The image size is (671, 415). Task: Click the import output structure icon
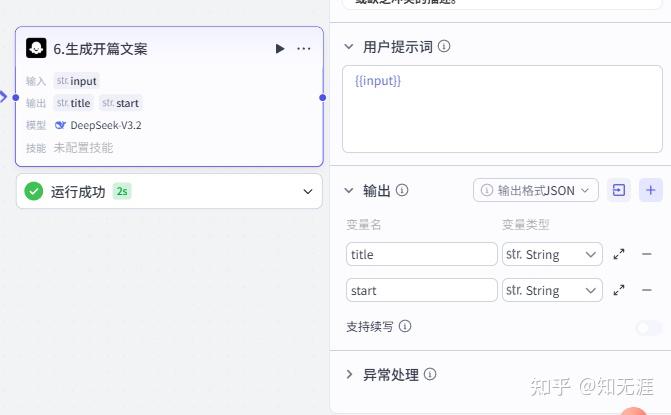pos(619,190)
